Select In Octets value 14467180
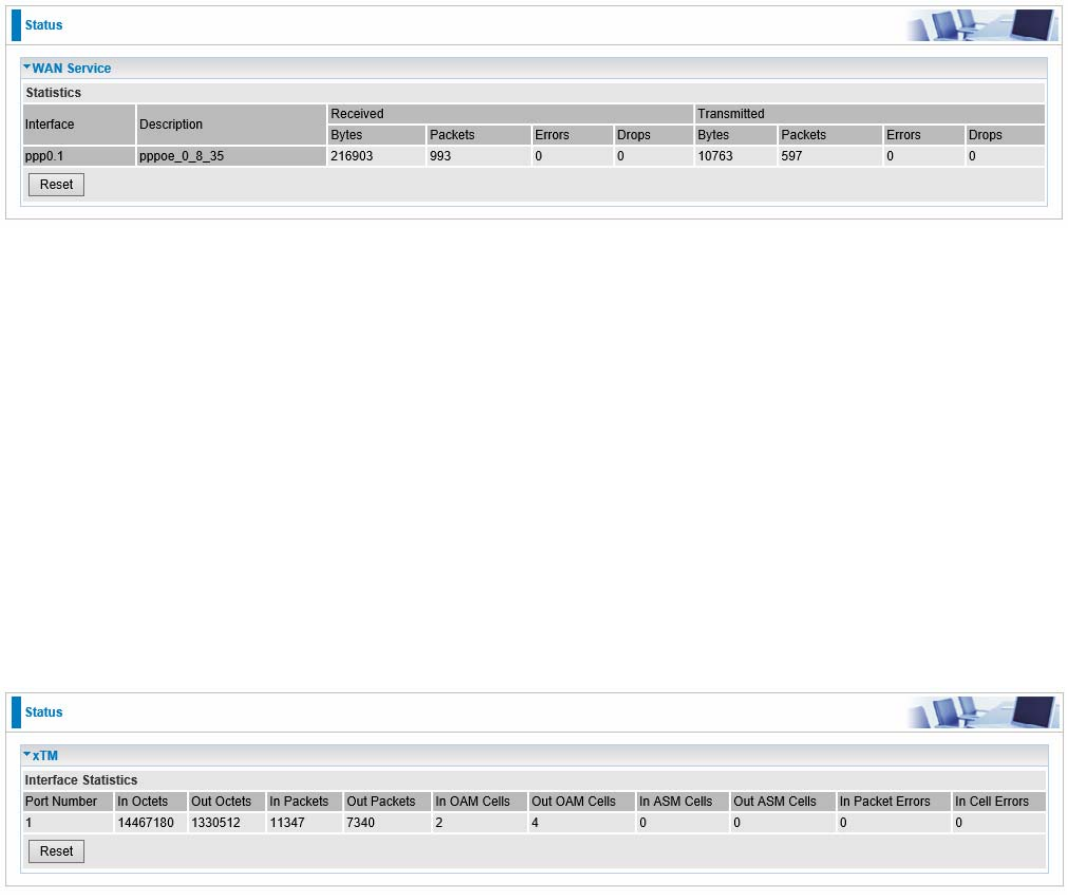The width and height of the screenshot is (1068, 895). pyautogui.click(x=151, y=823)
